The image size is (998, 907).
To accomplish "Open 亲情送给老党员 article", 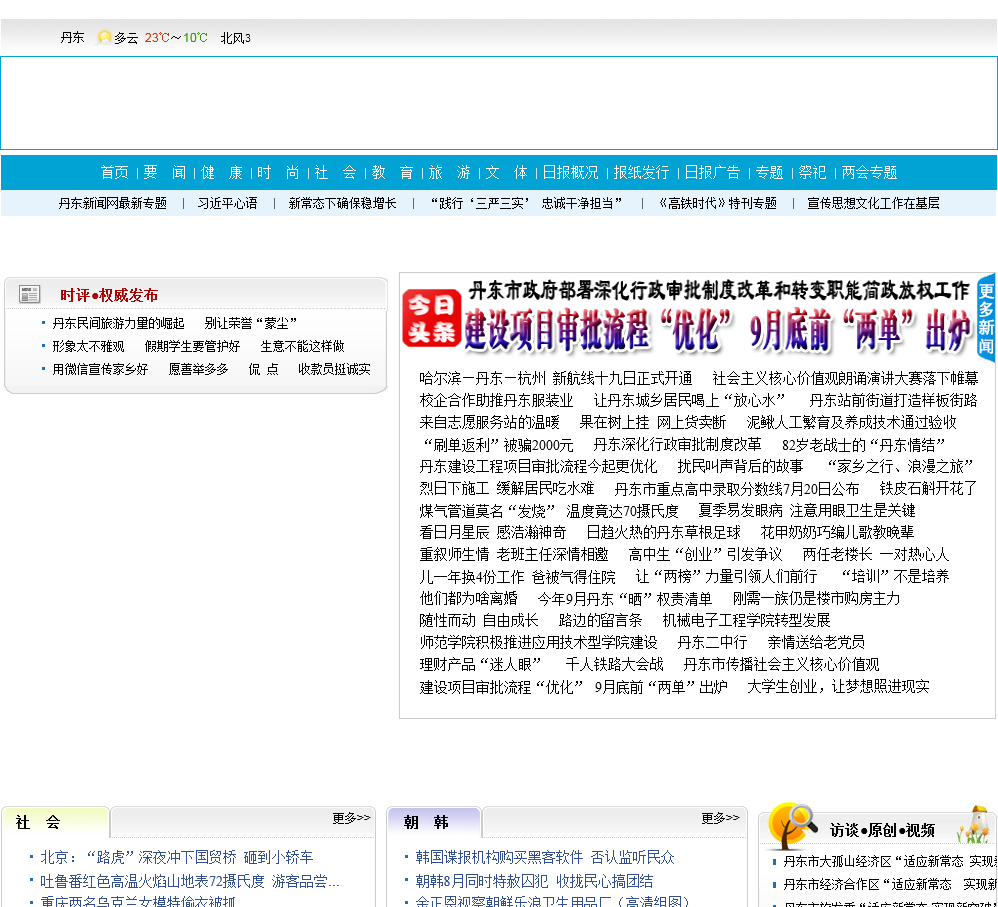I will coord(816,643).
